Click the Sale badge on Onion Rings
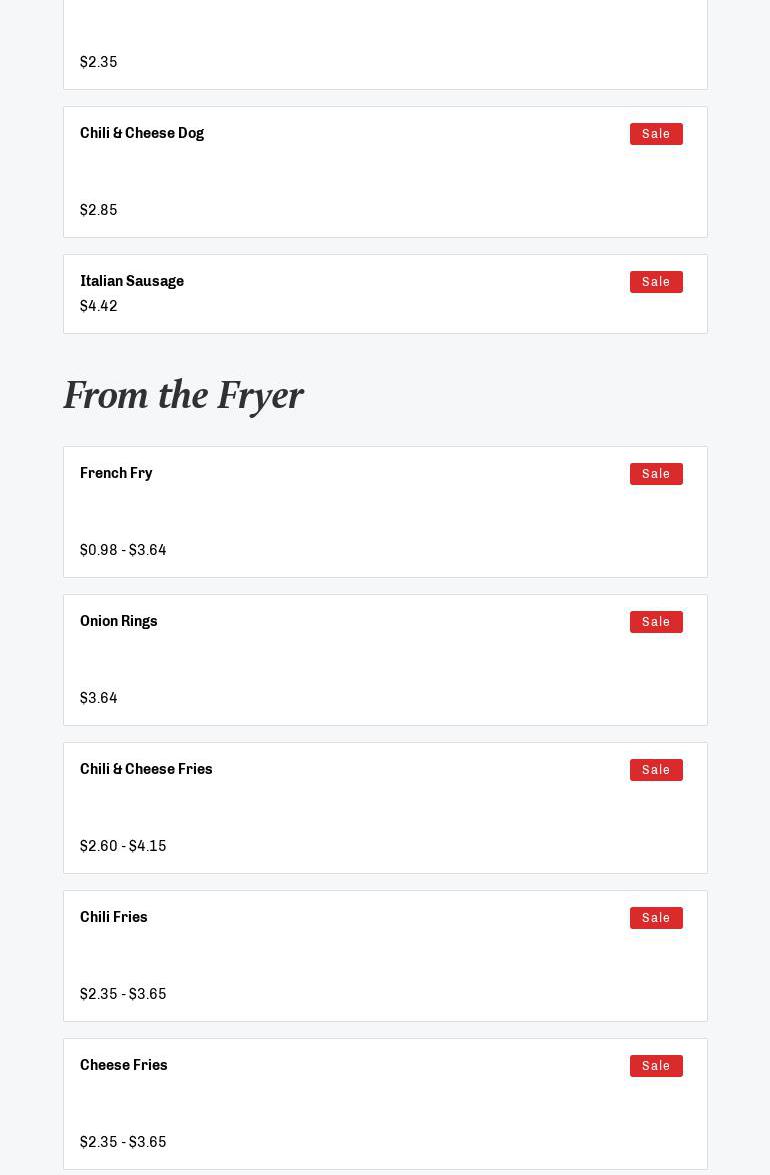 (x=656, y=622)
